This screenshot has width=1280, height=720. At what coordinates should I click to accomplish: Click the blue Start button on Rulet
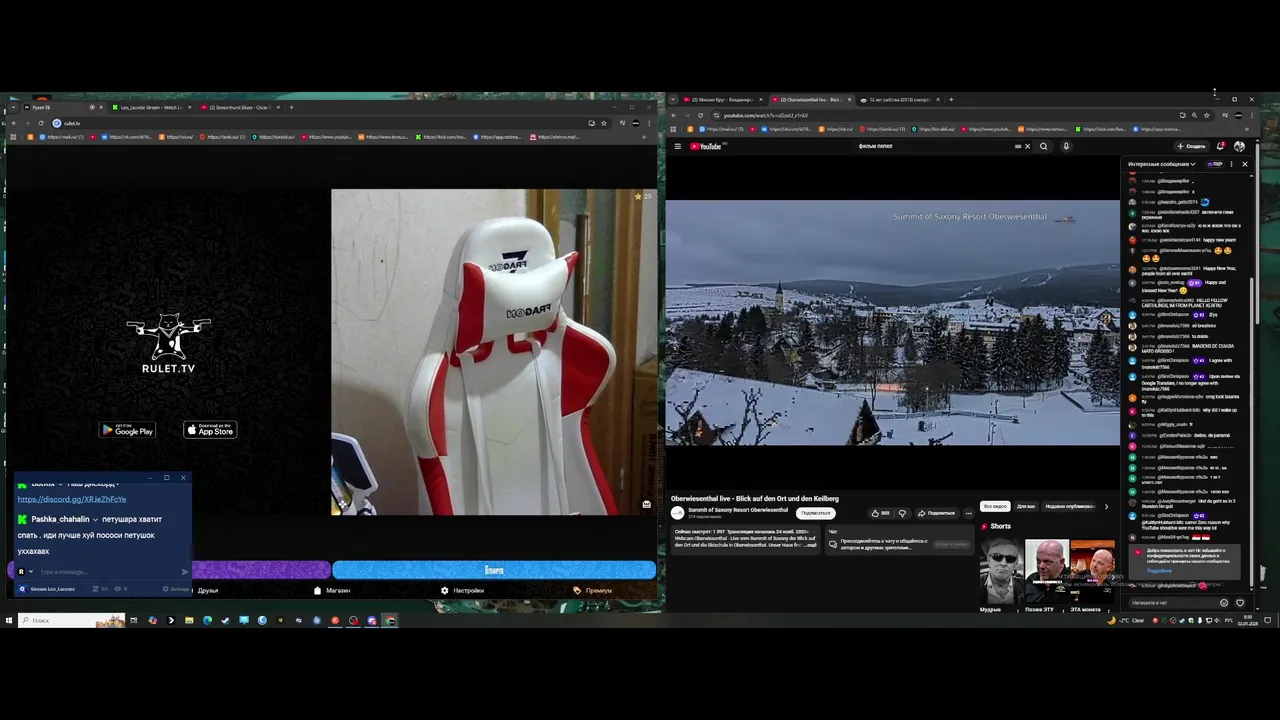click(494, 570)
